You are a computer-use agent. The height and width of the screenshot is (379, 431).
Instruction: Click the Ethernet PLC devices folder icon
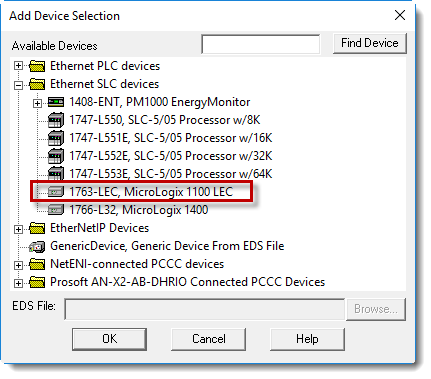click(x=37, y=66)
